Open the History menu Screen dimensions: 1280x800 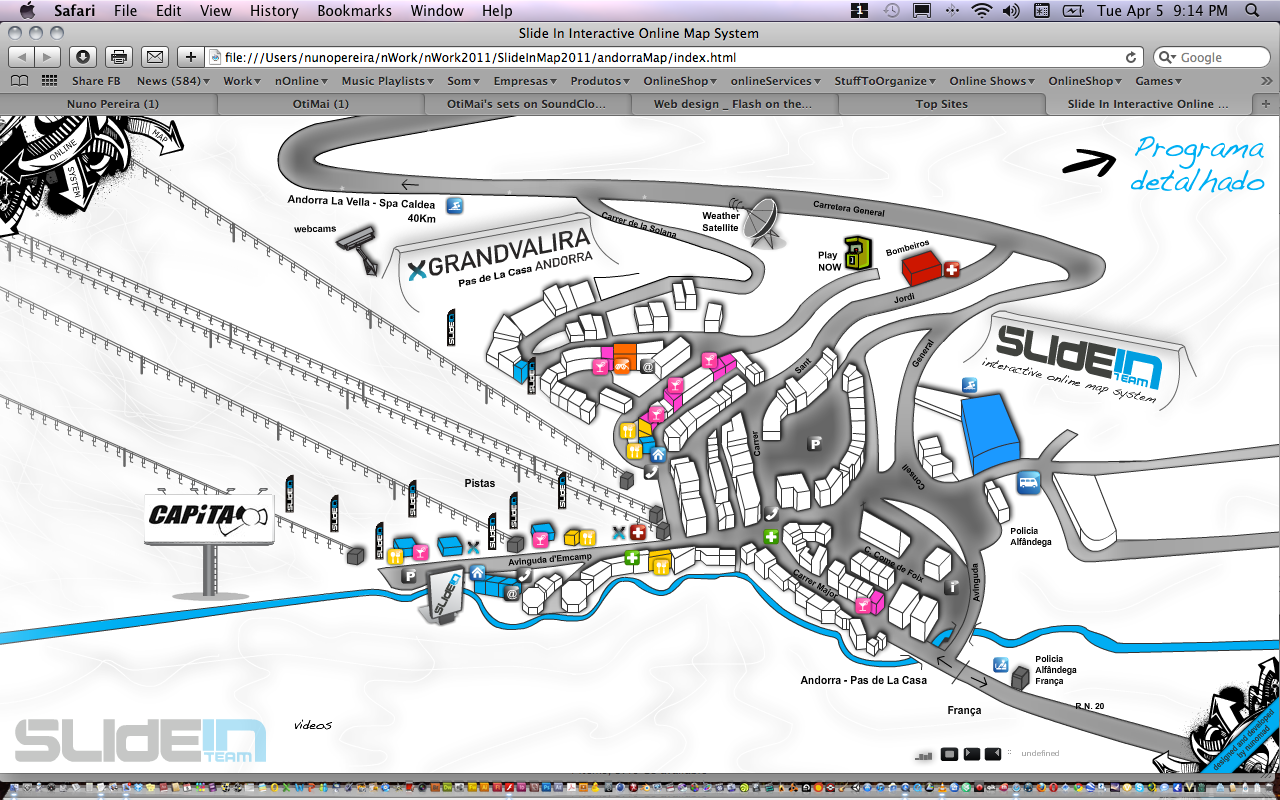coord(274,11)
